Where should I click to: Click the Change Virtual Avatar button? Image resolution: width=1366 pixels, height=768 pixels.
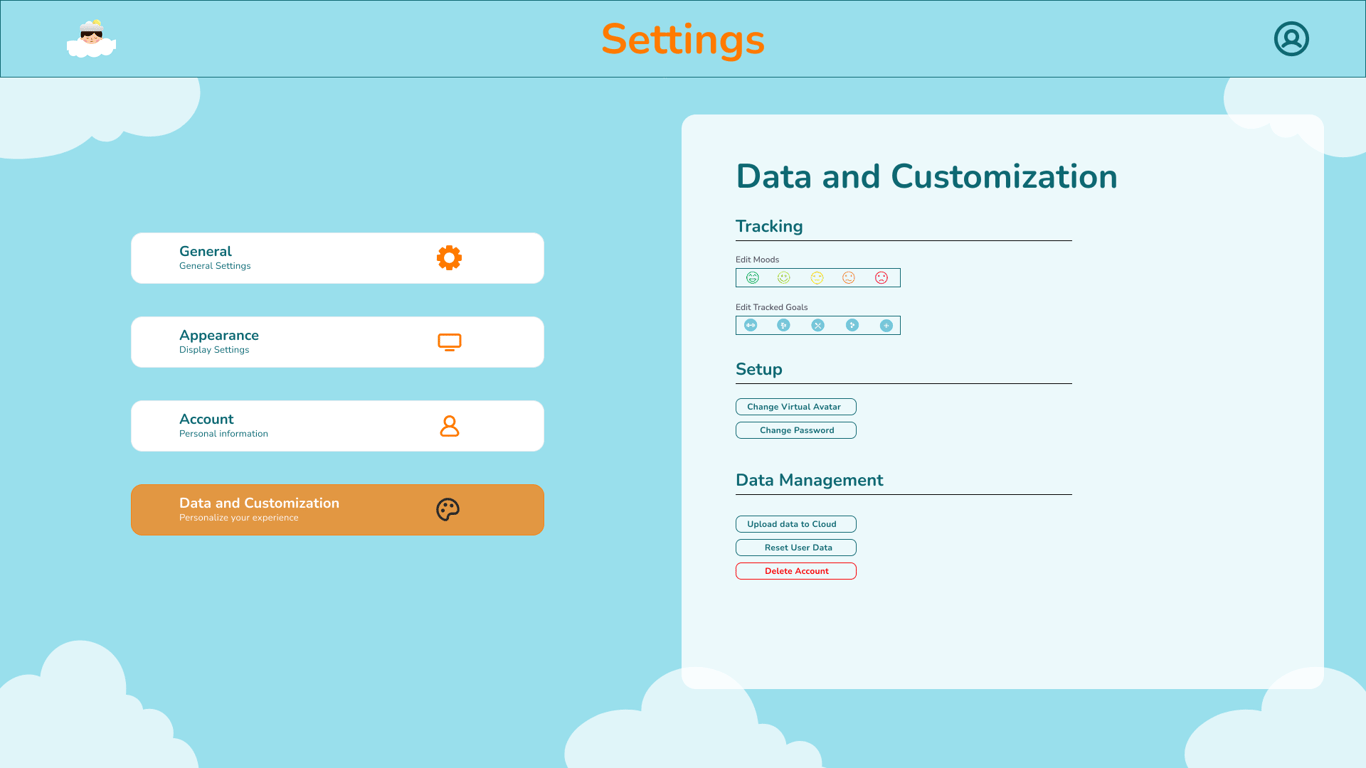click(x=796, y=407)
